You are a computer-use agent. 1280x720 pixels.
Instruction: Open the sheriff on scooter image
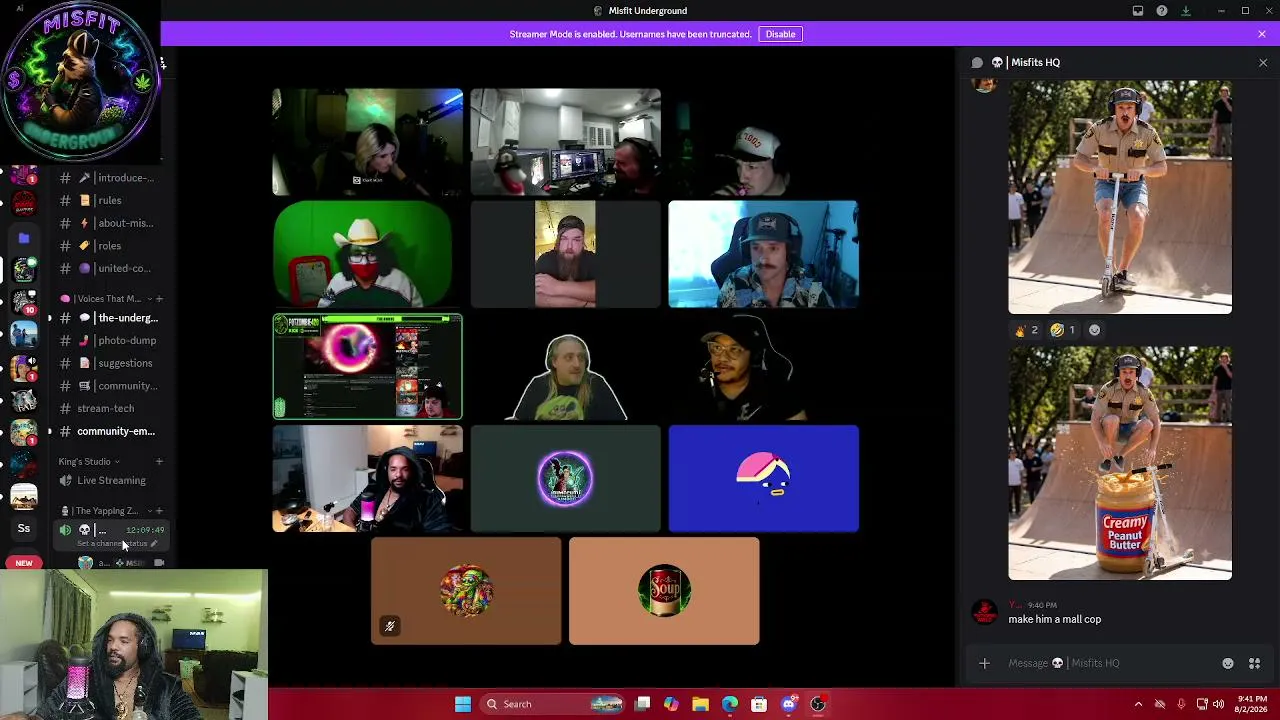1120,197
